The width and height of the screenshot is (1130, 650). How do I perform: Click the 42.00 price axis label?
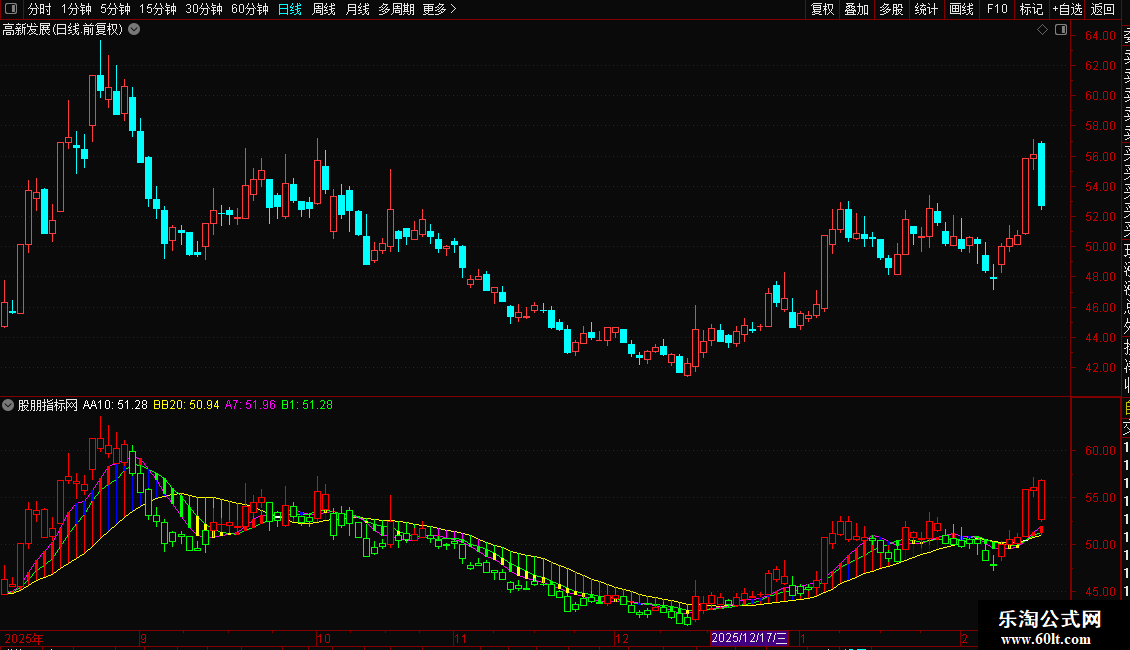point(1100,368)
